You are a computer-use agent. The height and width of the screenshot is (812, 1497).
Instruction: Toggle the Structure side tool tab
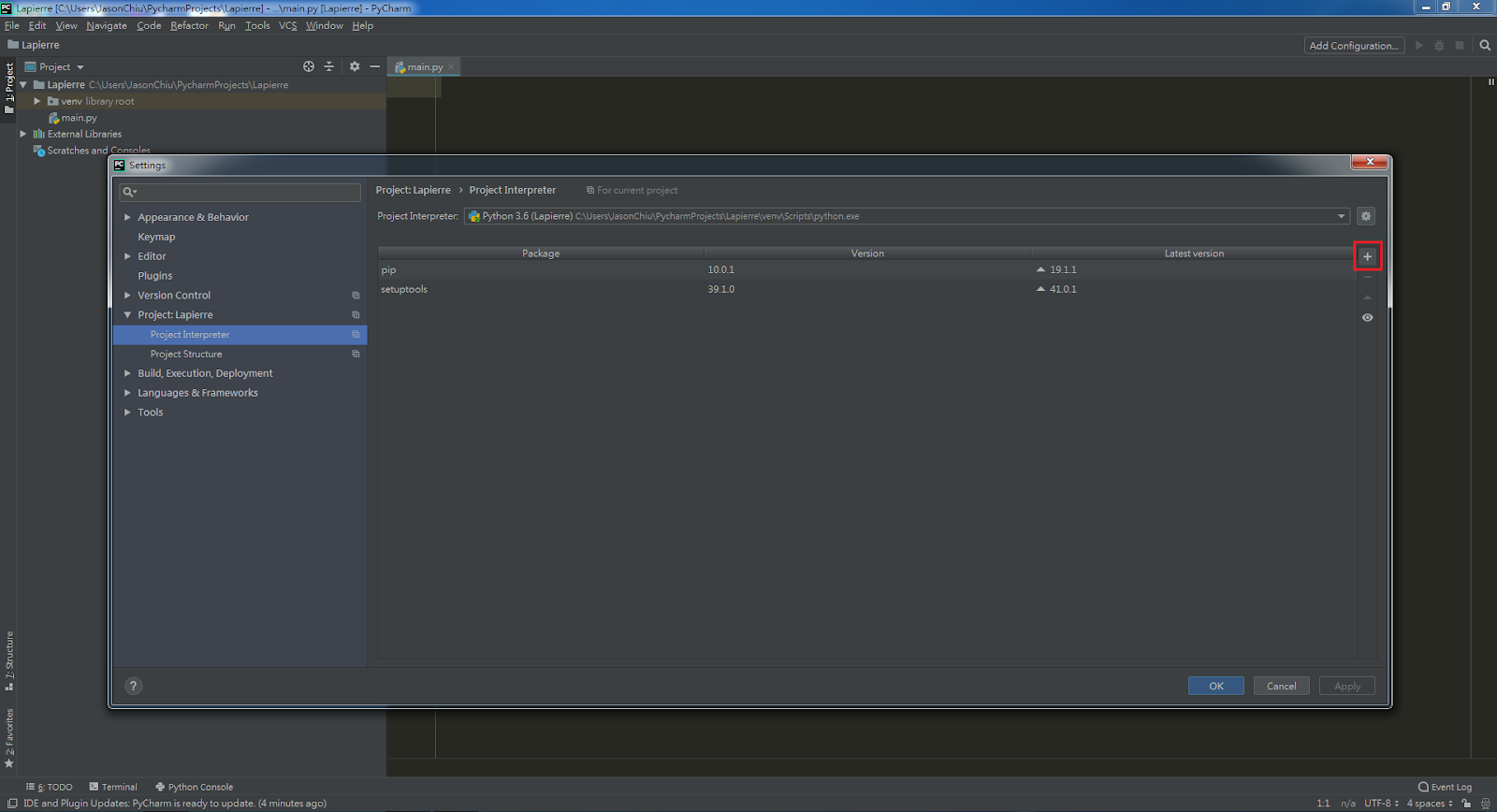click(9, 660)
